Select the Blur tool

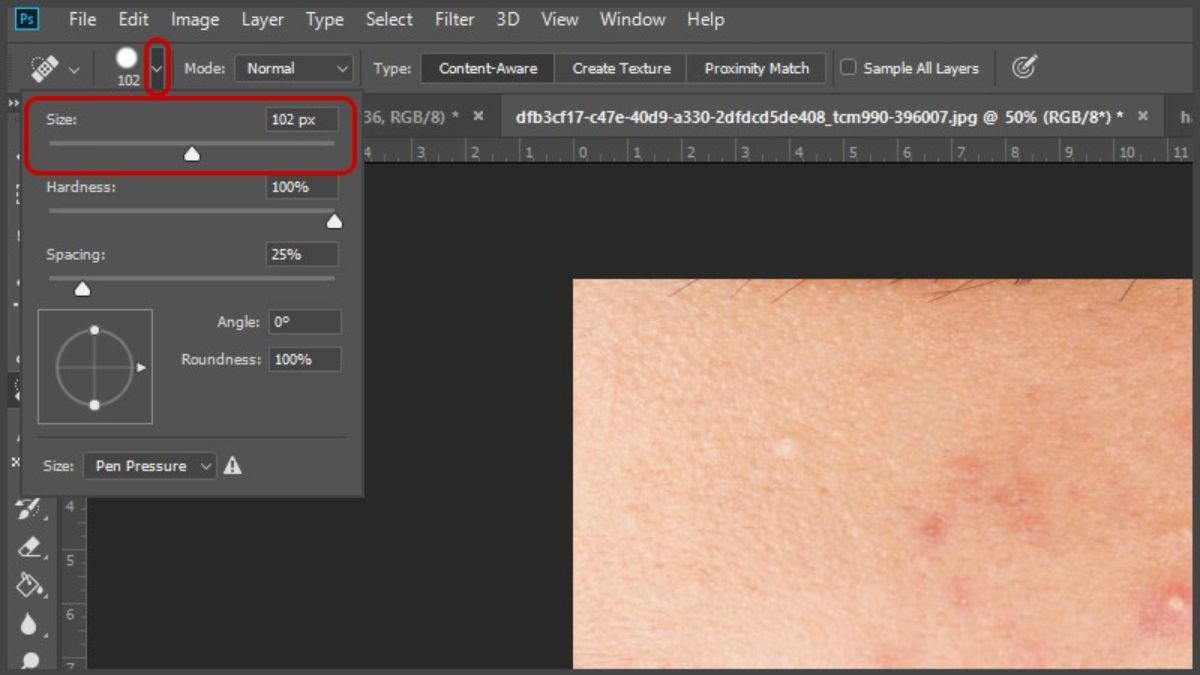[x=29, y=625]
